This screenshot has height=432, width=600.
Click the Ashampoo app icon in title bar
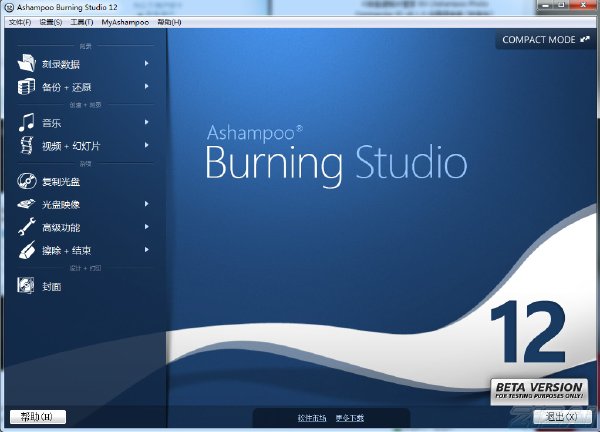pos(8,7)
